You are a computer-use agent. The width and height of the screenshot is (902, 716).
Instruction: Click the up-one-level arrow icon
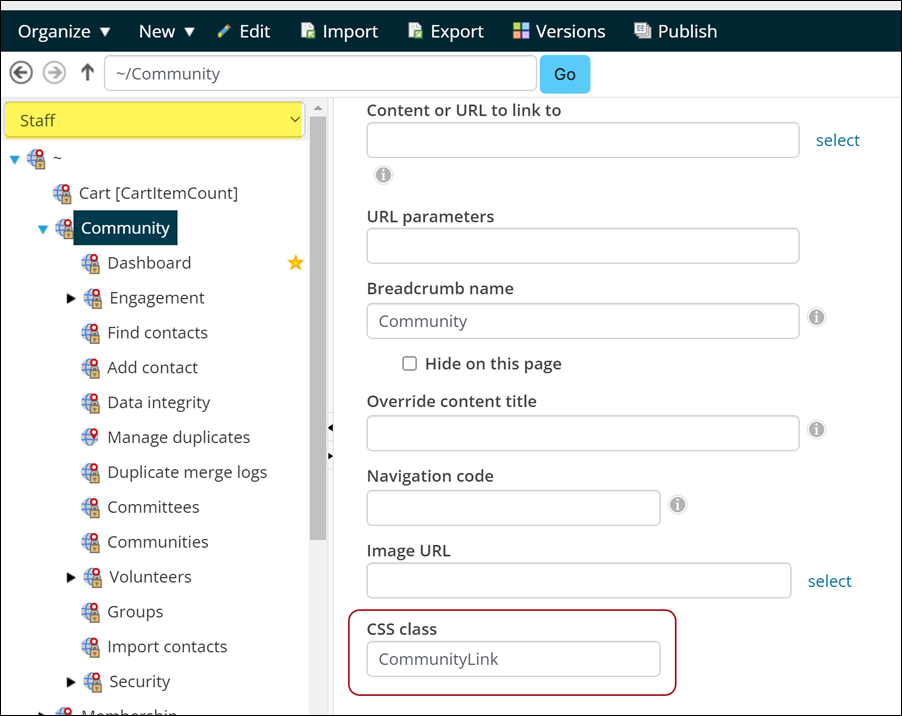pos(87,72)
